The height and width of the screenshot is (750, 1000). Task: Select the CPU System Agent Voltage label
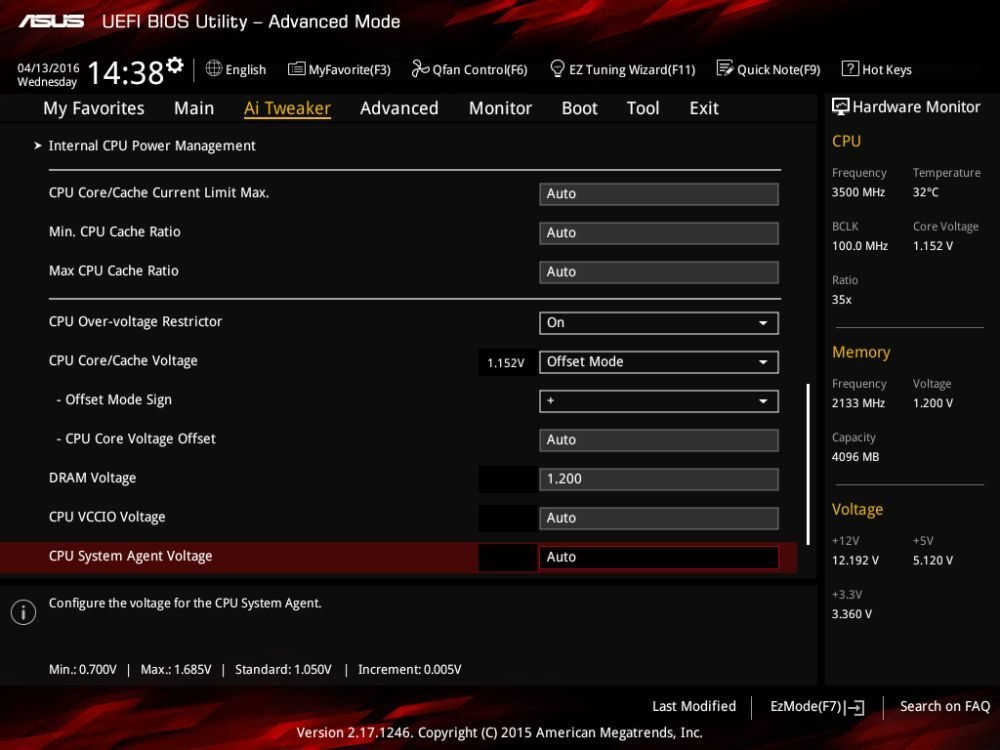(x=130, y=556)
